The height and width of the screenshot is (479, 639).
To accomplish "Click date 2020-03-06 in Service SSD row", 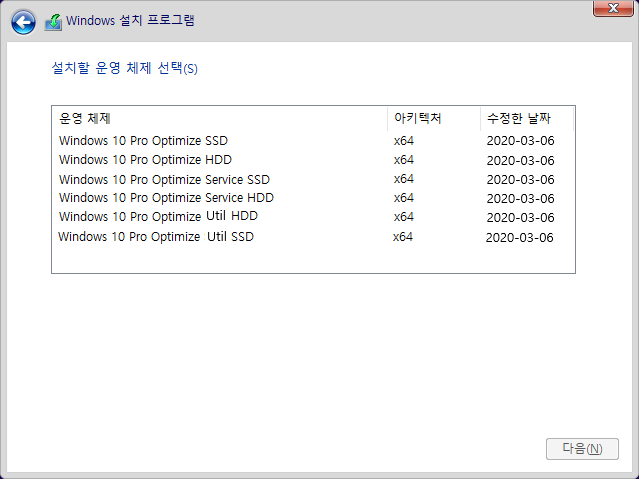I will (520, 180).
